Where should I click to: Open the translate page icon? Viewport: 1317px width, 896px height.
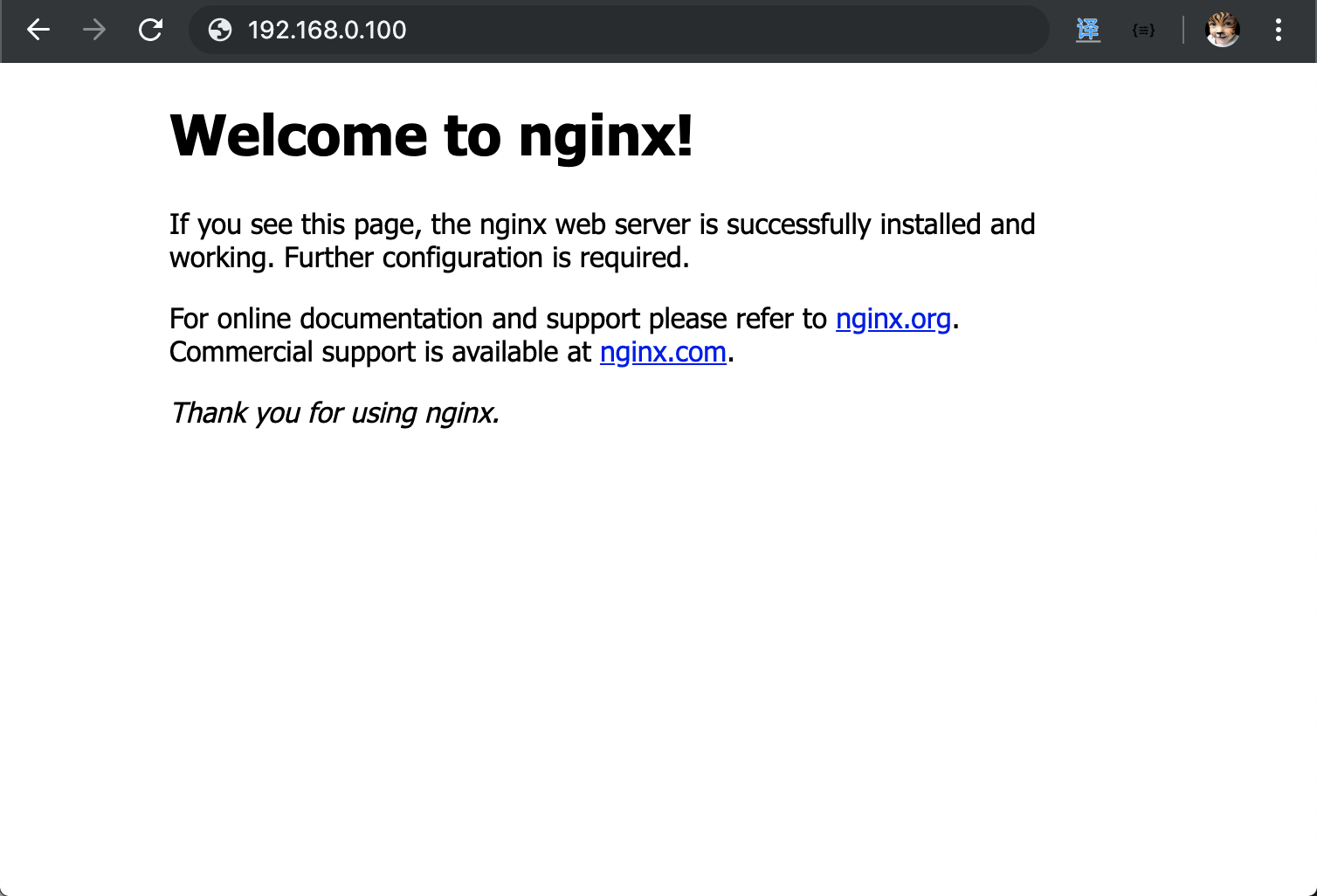coord(1088,31)
